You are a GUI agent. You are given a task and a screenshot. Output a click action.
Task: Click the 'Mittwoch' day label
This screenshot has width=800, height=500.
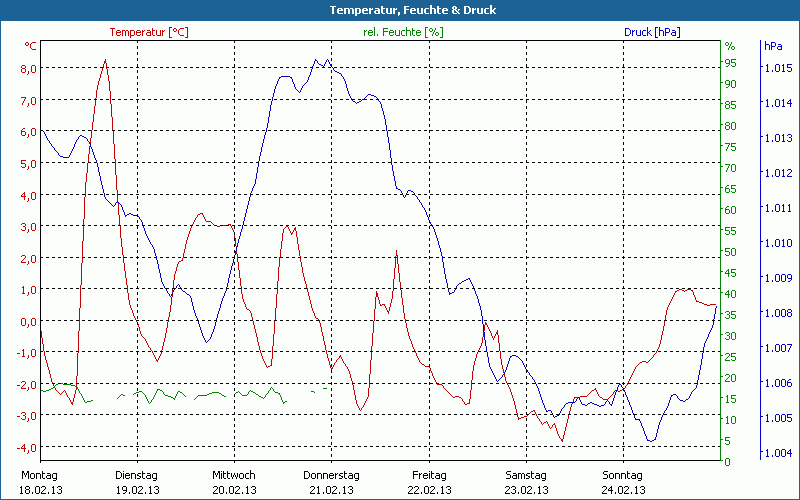tap(234, 475)
